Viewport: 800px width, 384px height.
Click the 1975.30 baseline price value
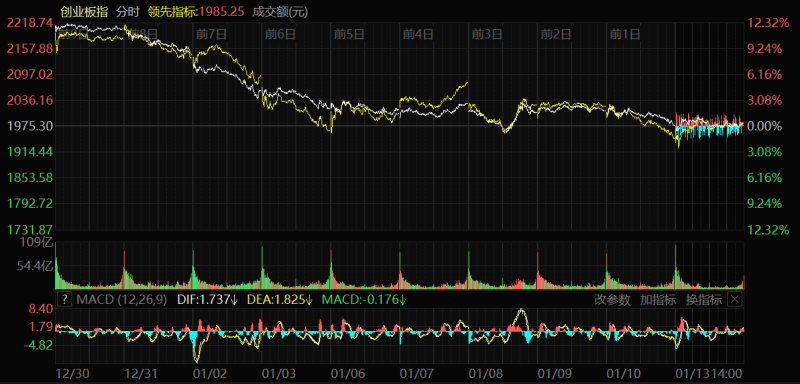pyautogui.click(x=30, y=126)
